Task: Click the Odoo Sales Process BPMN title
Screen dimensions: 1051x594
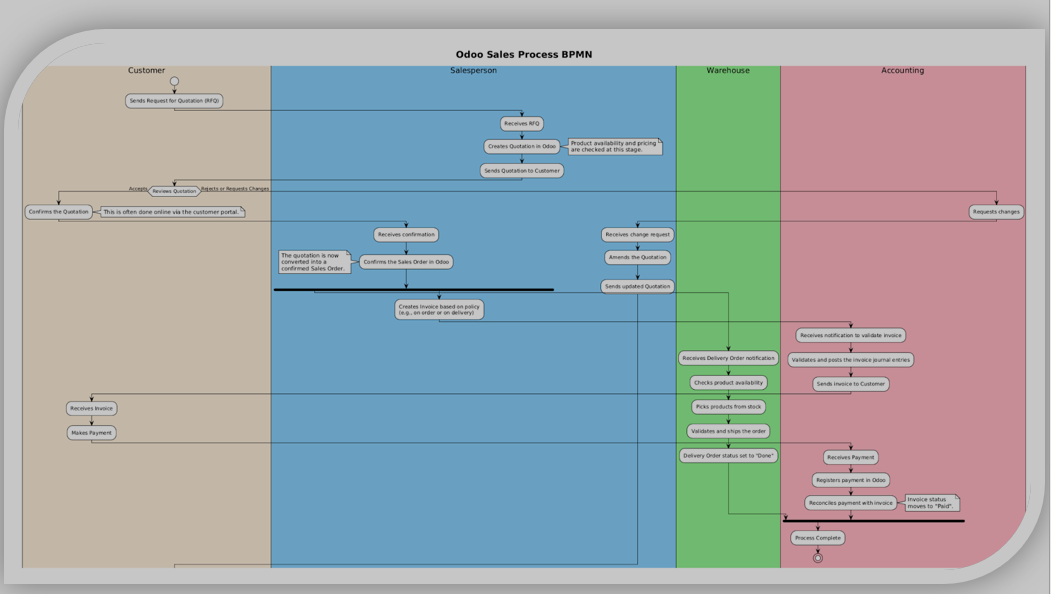Action: (524, 53)
